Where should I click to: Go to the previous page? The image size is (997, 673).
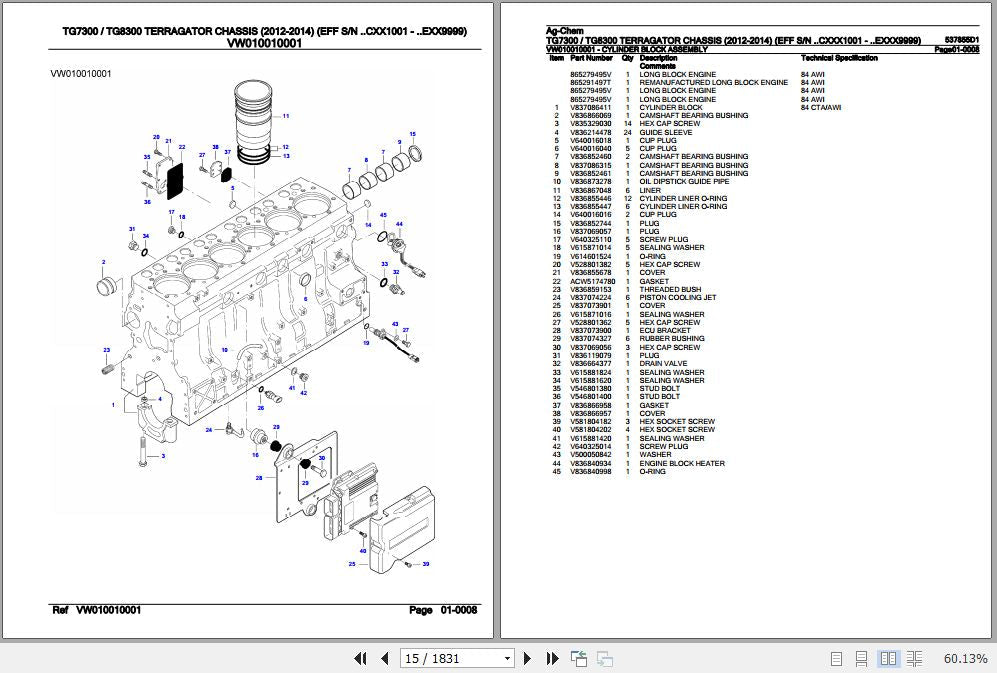(384, 658)
